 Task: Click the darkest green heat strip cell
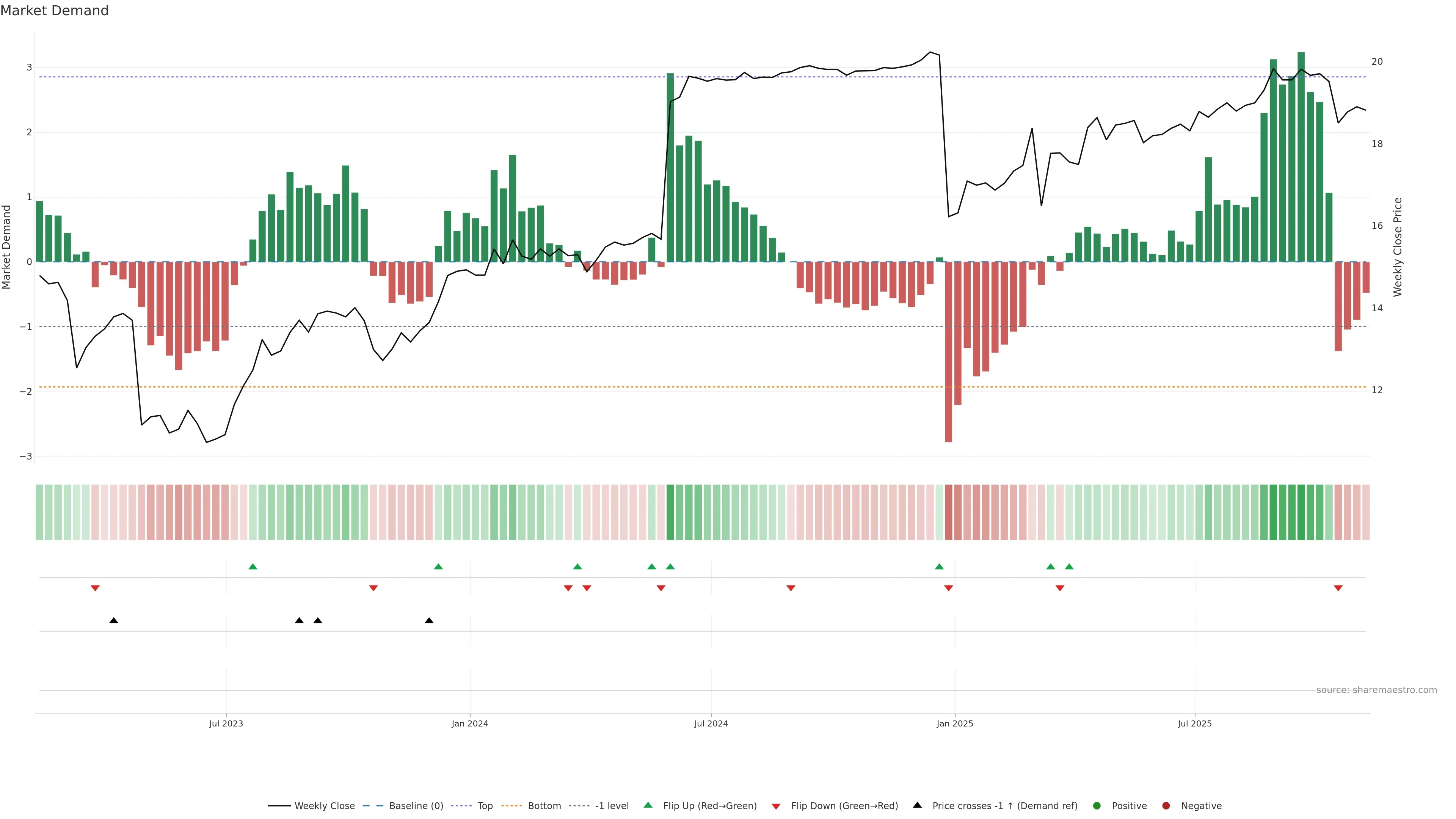click(x=1301, y=512)
